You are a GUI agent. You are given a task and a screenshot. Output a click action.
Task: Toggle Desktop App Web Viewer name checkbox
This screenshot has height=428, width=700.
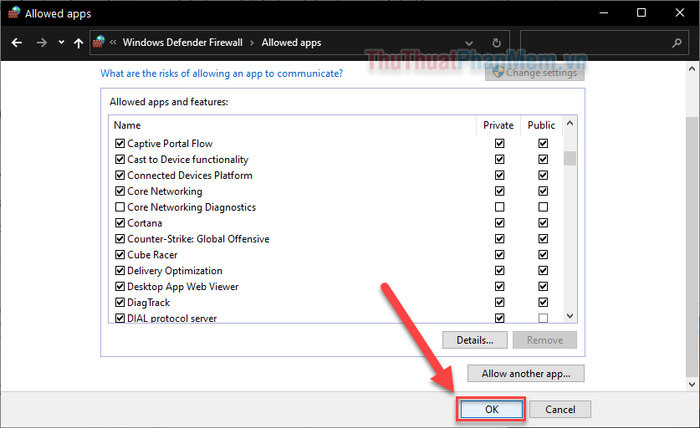tap(120, 287)
